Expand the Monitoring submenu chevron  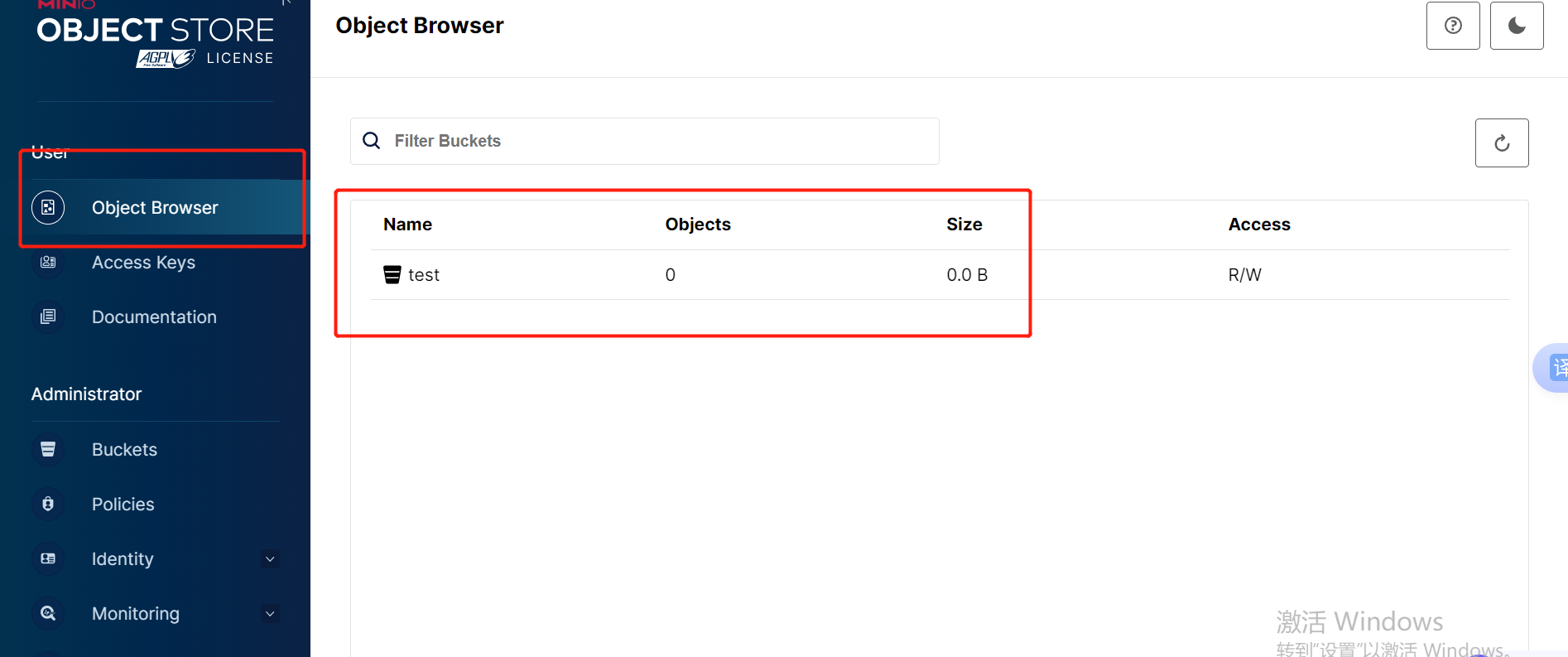pos(270,614)
